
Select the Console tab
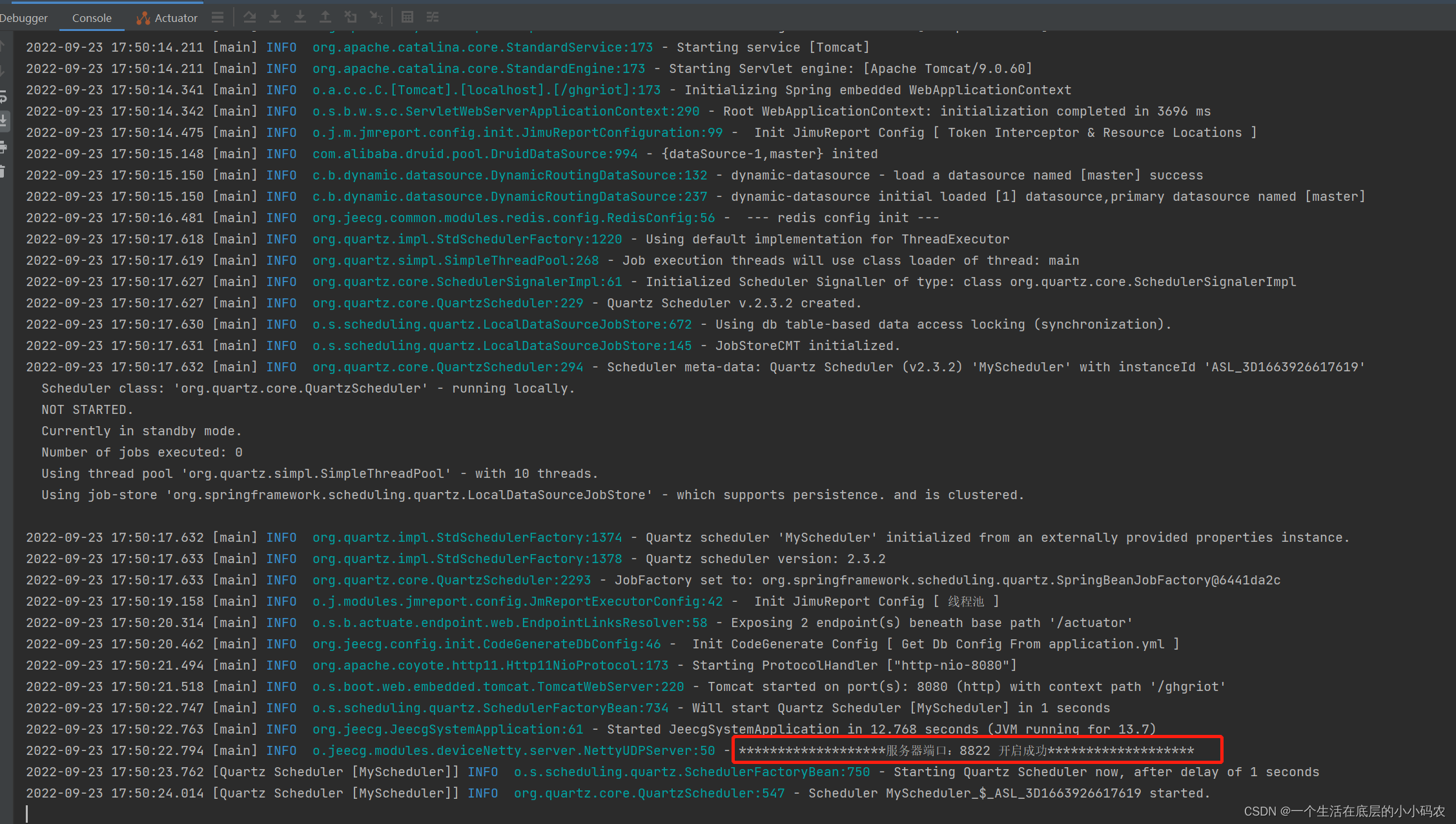tap(92, 18)
